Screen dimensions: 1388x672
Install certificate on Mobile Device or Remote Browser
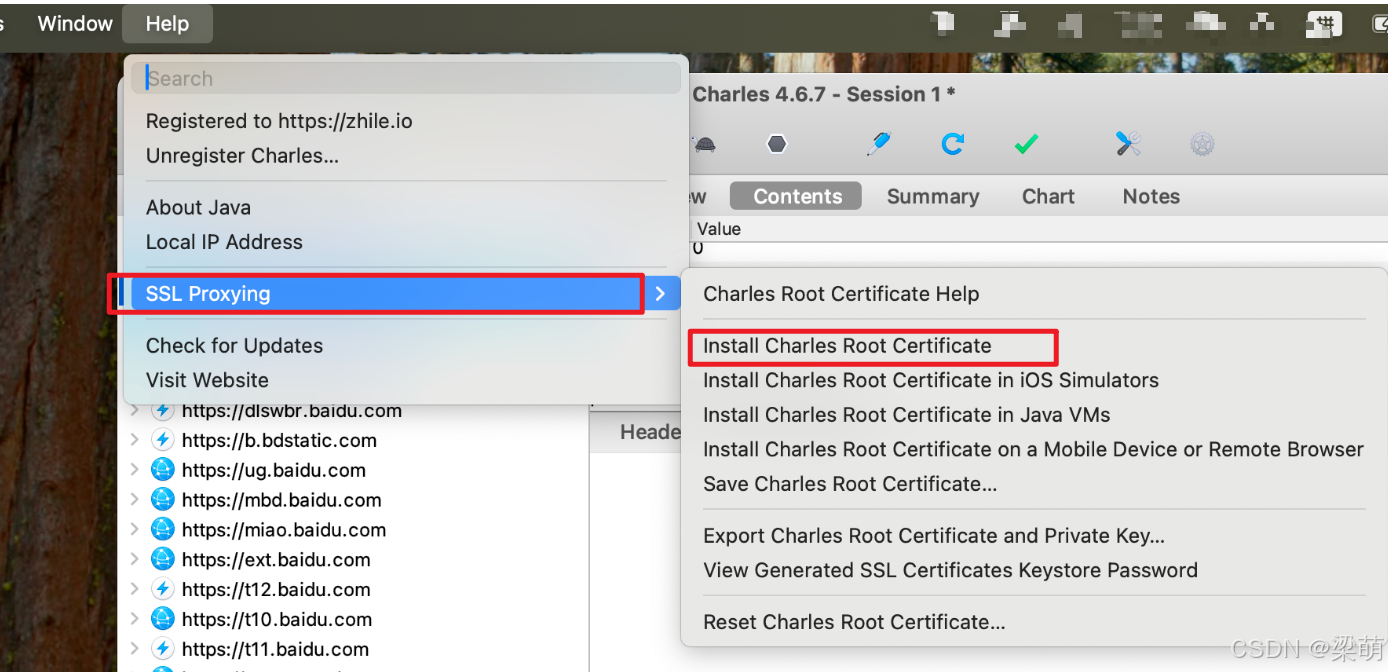[x=1033, y=449]
